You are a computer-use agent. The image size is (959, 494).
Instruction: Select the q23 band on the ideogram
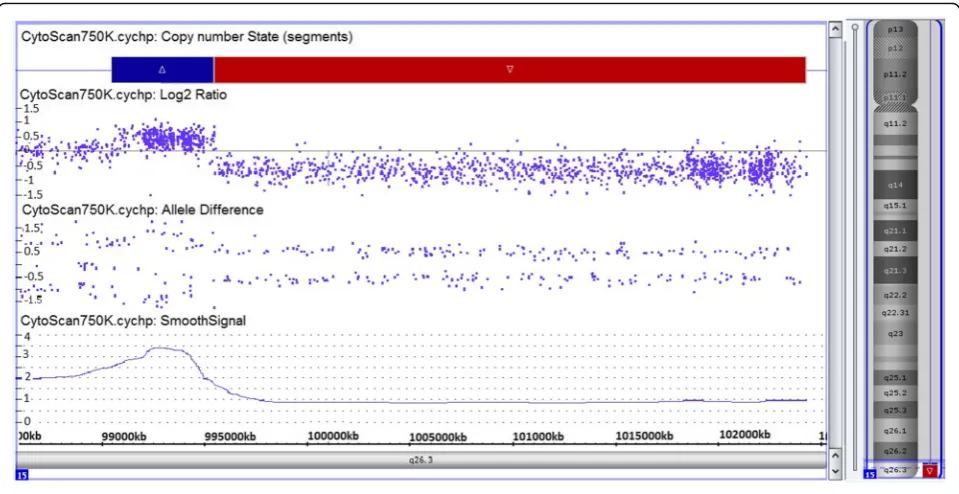pyautogui.click(x=895, y=334)
